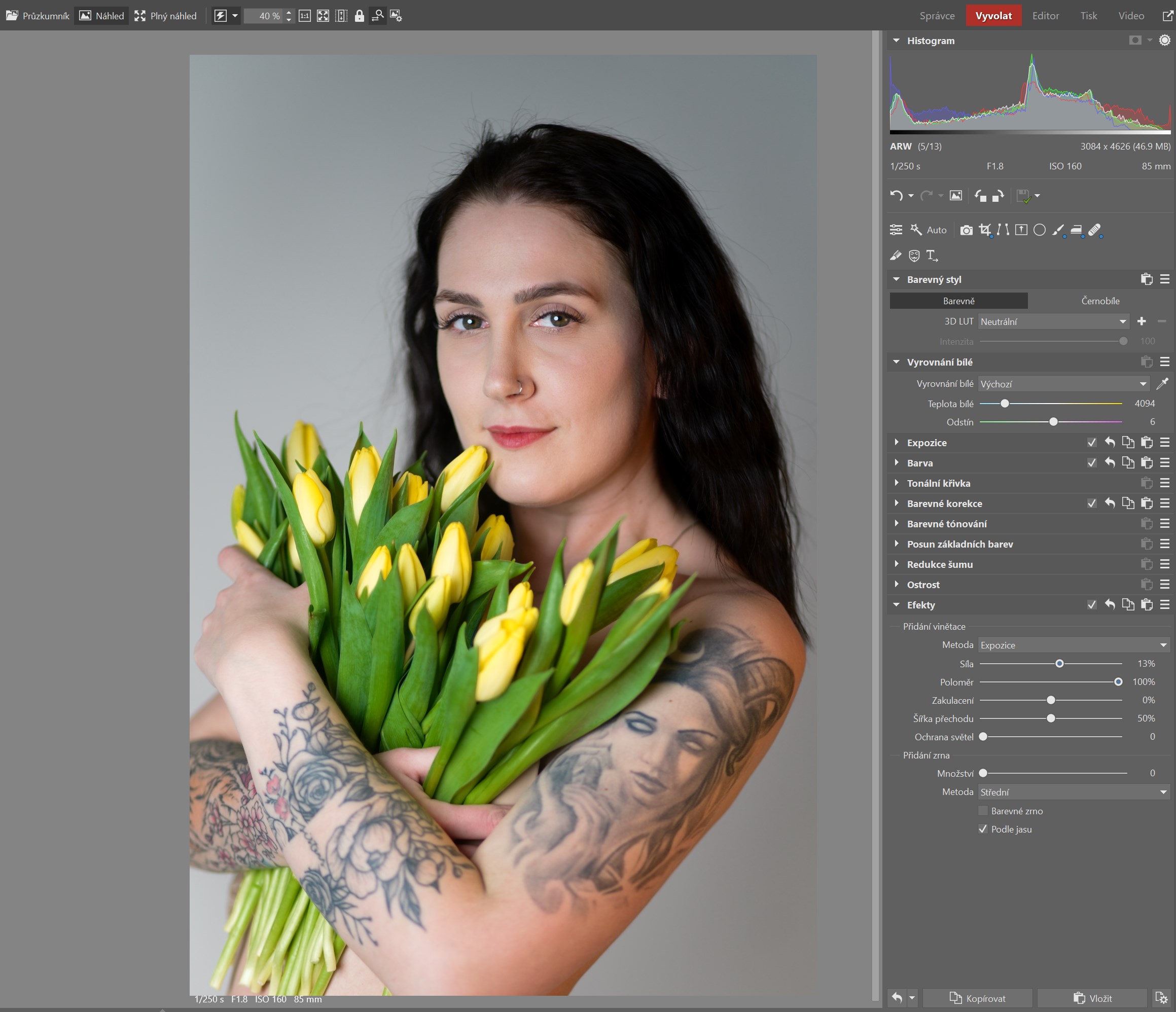
Task: Click the Teplota bílé slider handle
Action: (x=1005, y=404)
